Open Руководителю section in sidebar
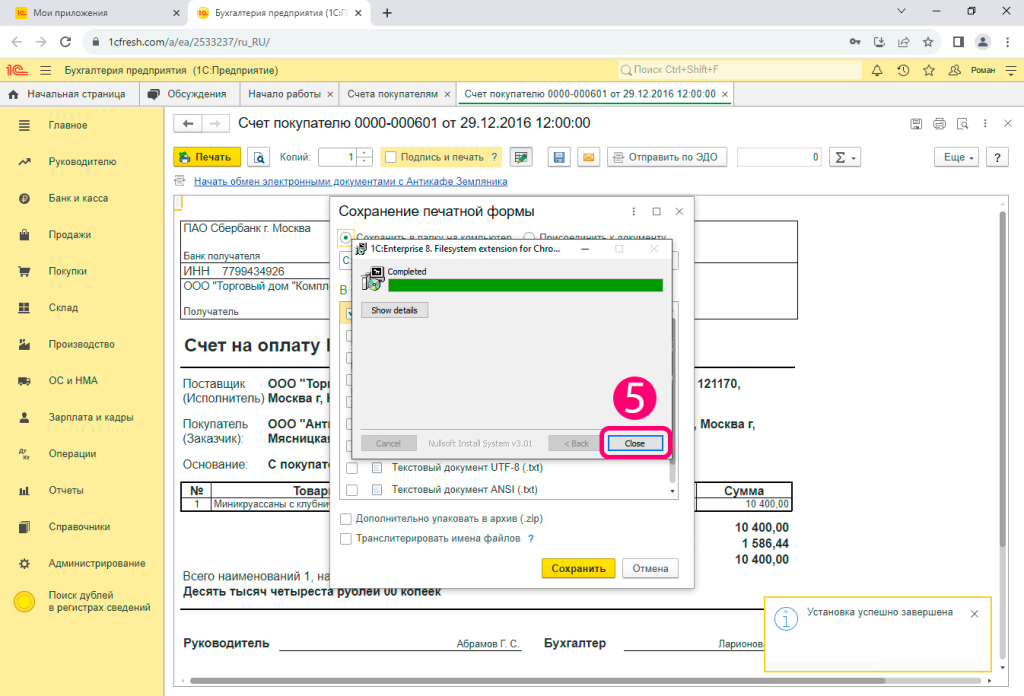Image resolution: width=1024 pixels, height=696 pixels. pyautogui.click(x=82, y=161)
